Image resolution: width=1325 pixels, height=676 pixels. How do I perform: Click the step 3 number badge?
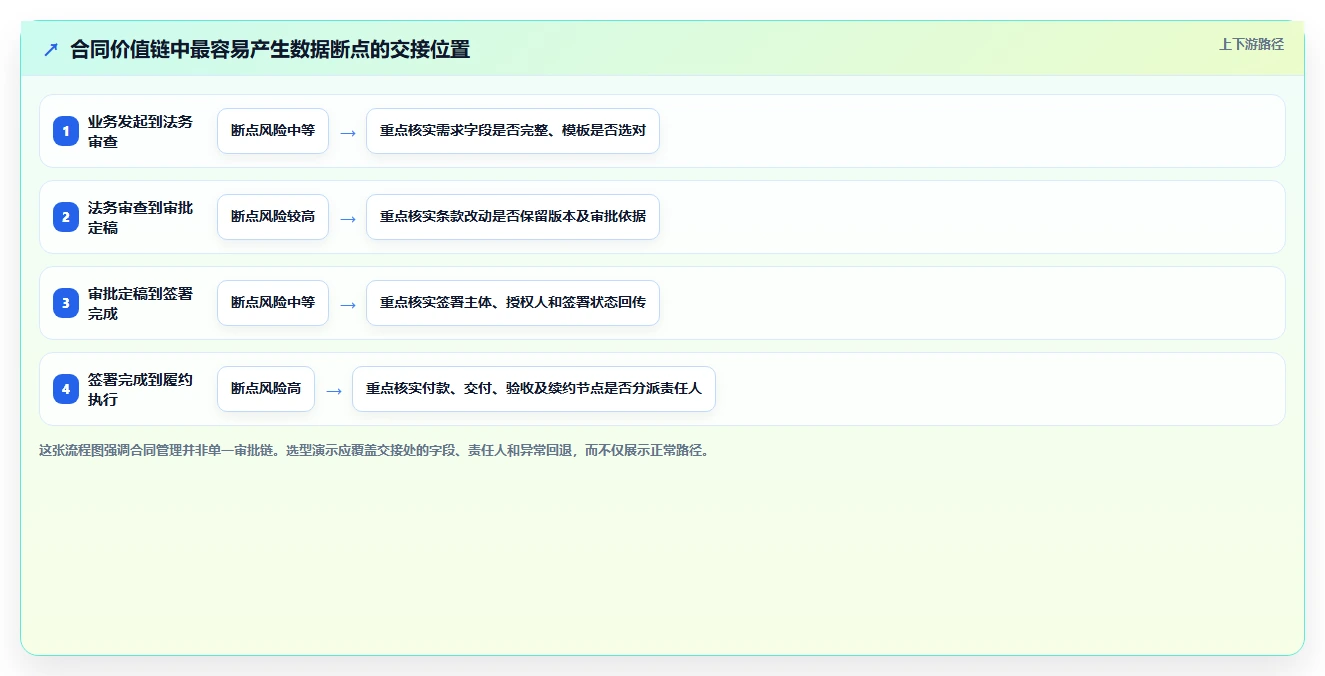[x=66, y=303]
